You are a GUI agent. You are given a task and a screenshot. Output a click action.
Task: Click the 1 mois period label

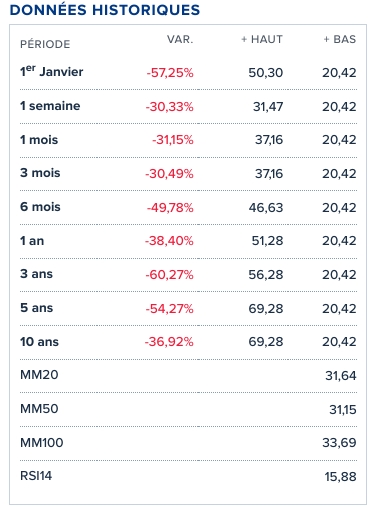39,140
